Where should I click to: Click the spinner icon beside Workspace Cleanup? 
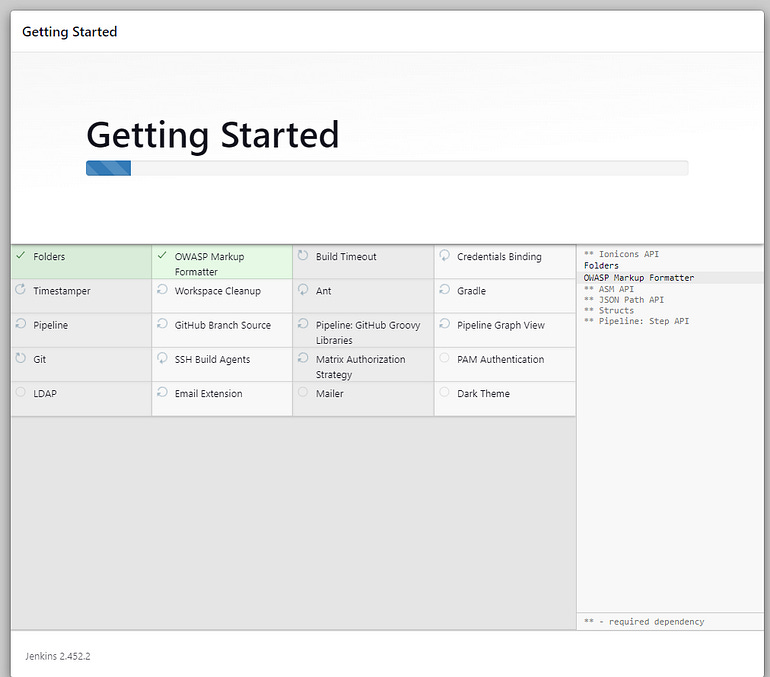162,290
